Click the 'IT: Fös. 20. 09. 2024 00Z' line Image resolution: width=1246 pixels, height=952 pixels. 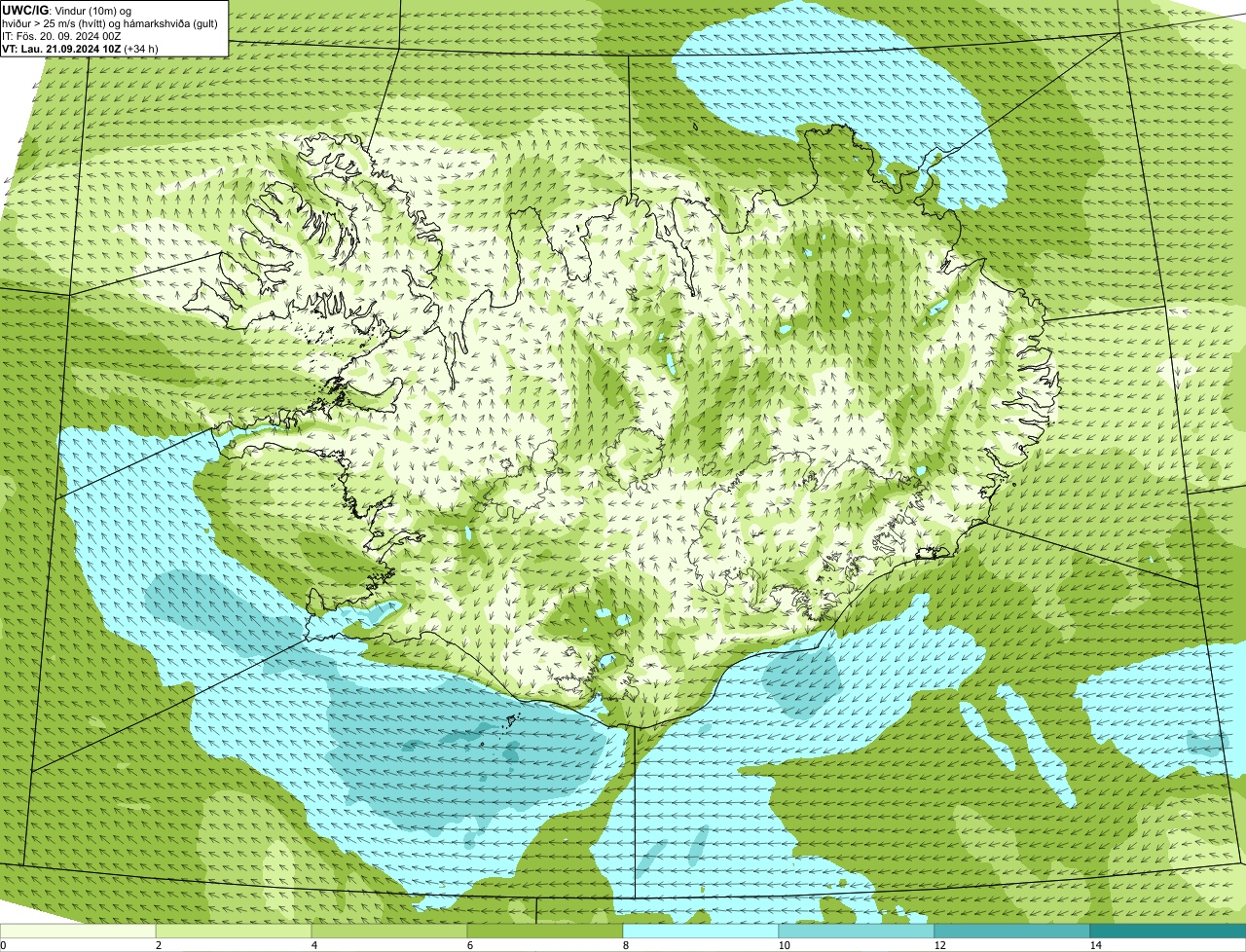(61, 35)
